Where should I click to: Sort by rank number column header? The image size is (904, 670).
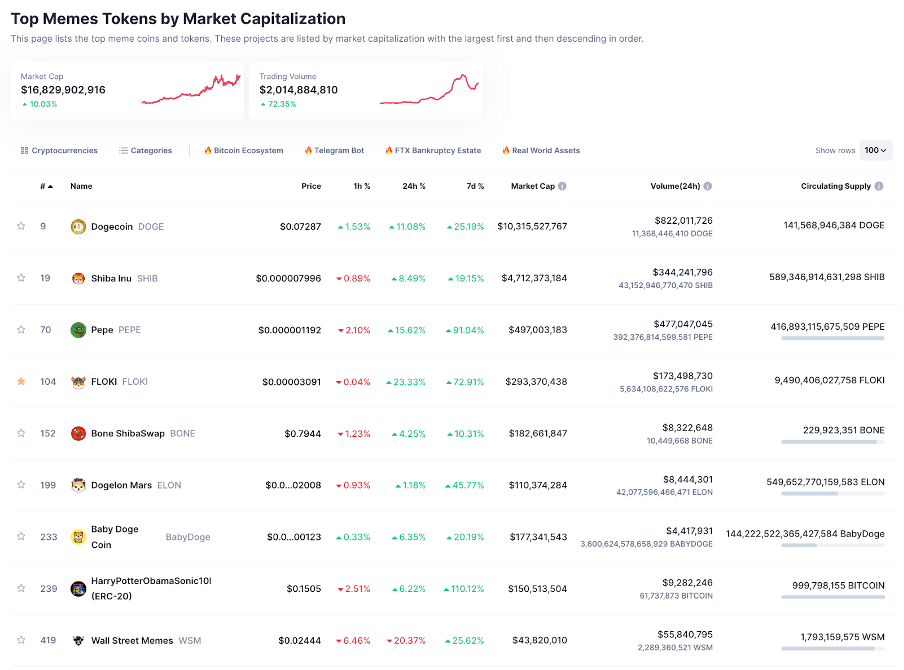(47, 186)
